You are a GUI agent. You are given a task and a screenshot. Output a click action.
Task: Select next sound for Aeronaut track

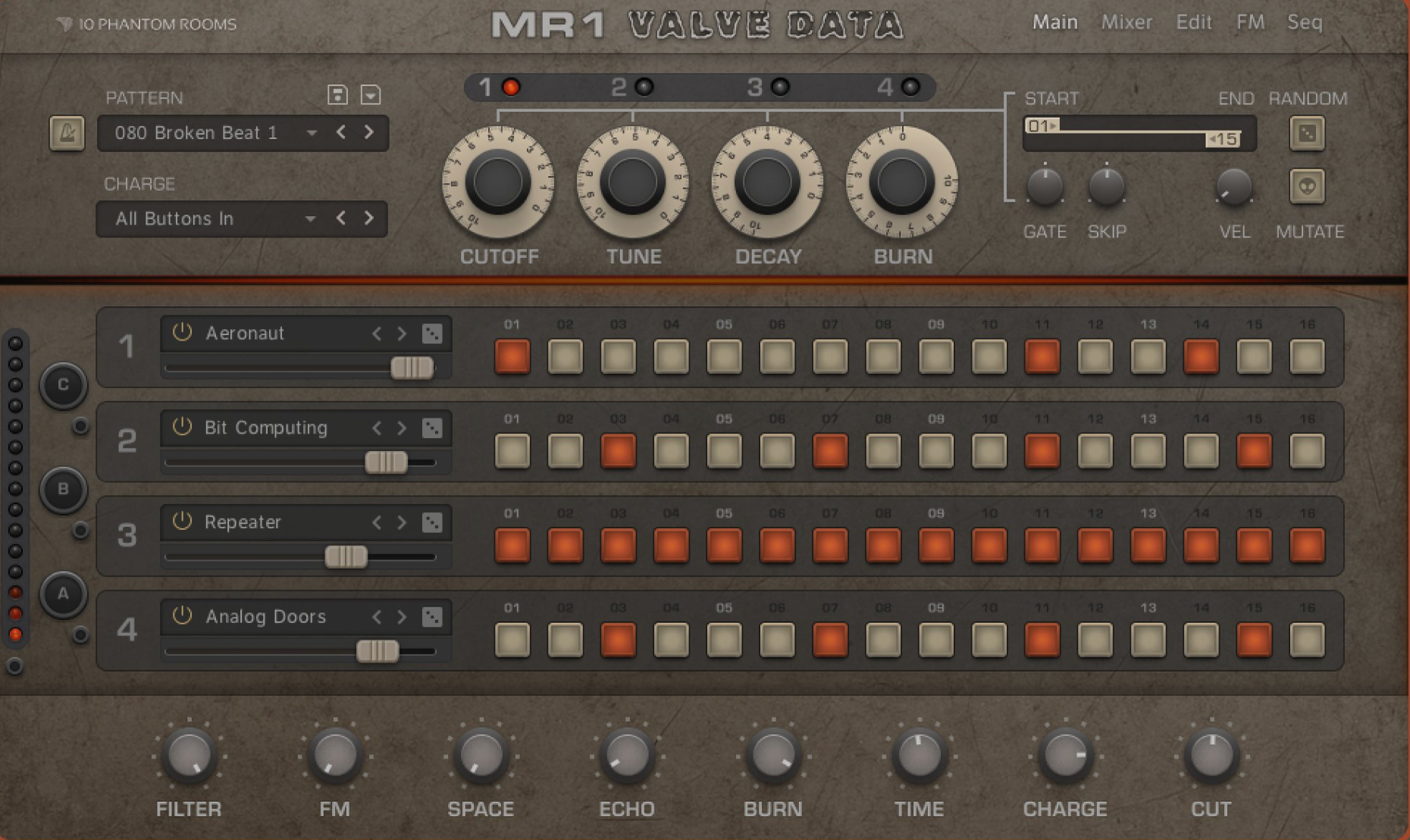[x=402, y=334]
